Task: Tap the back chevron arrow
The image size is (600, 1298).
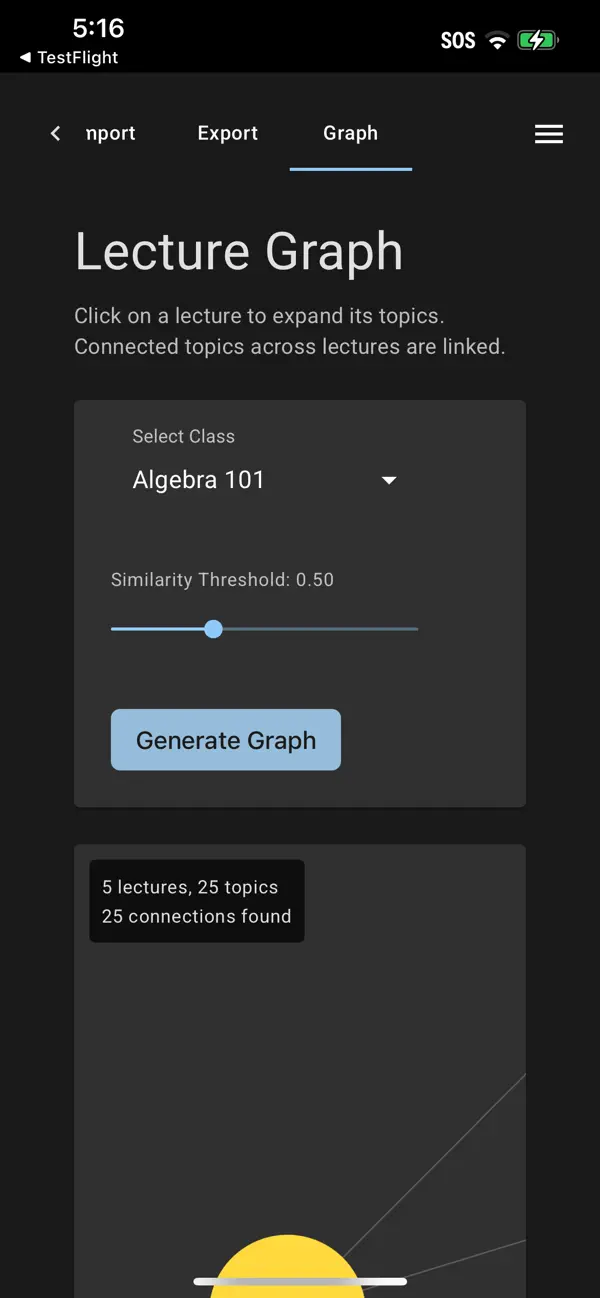Action: (55, 133)
